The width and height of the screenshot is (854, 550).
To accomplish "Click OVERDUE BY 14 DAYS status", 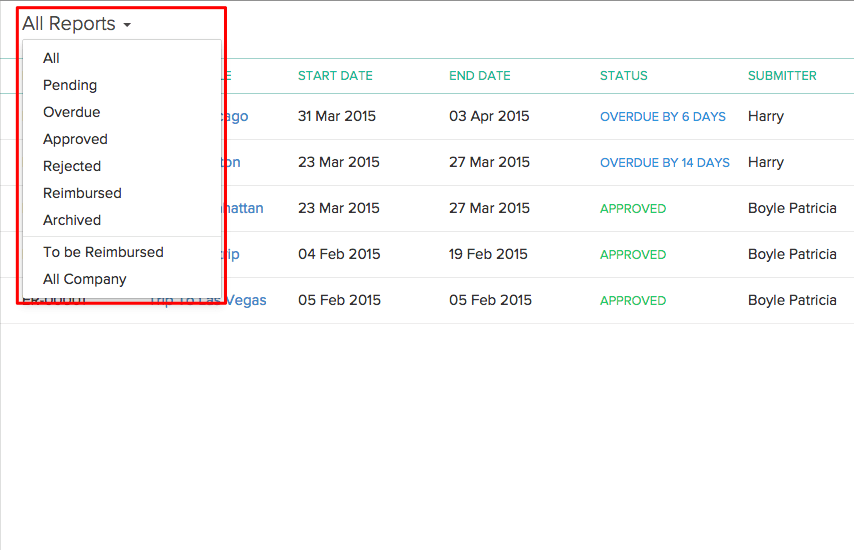I will coord(664,162).
